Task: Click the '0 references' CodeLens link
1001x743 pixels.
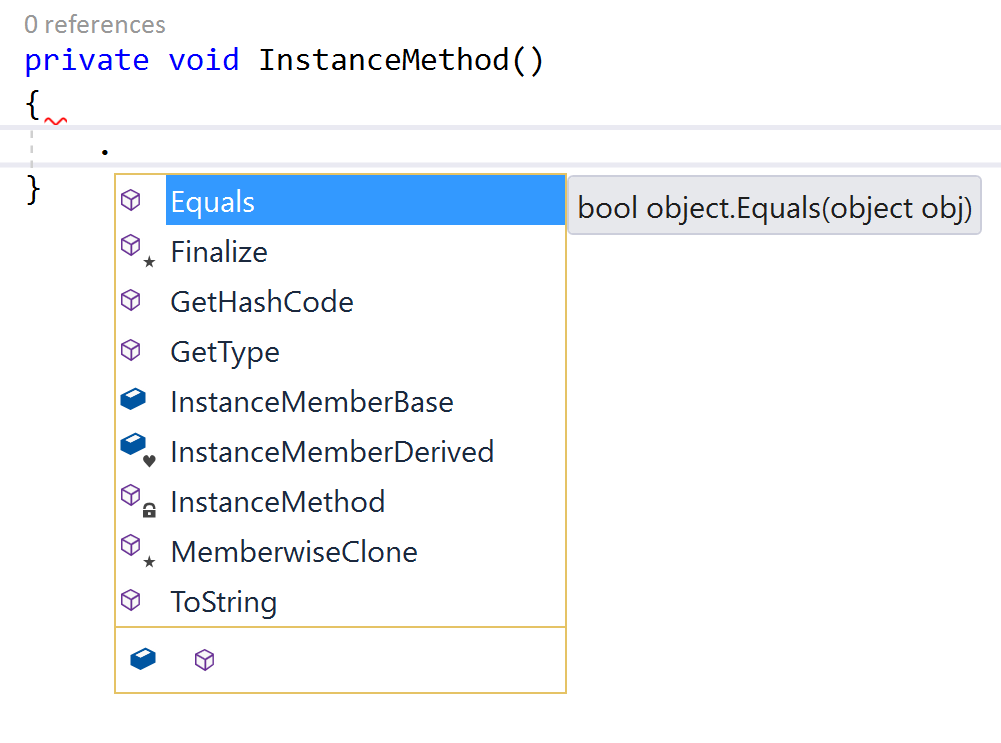Action: [94, 24]
